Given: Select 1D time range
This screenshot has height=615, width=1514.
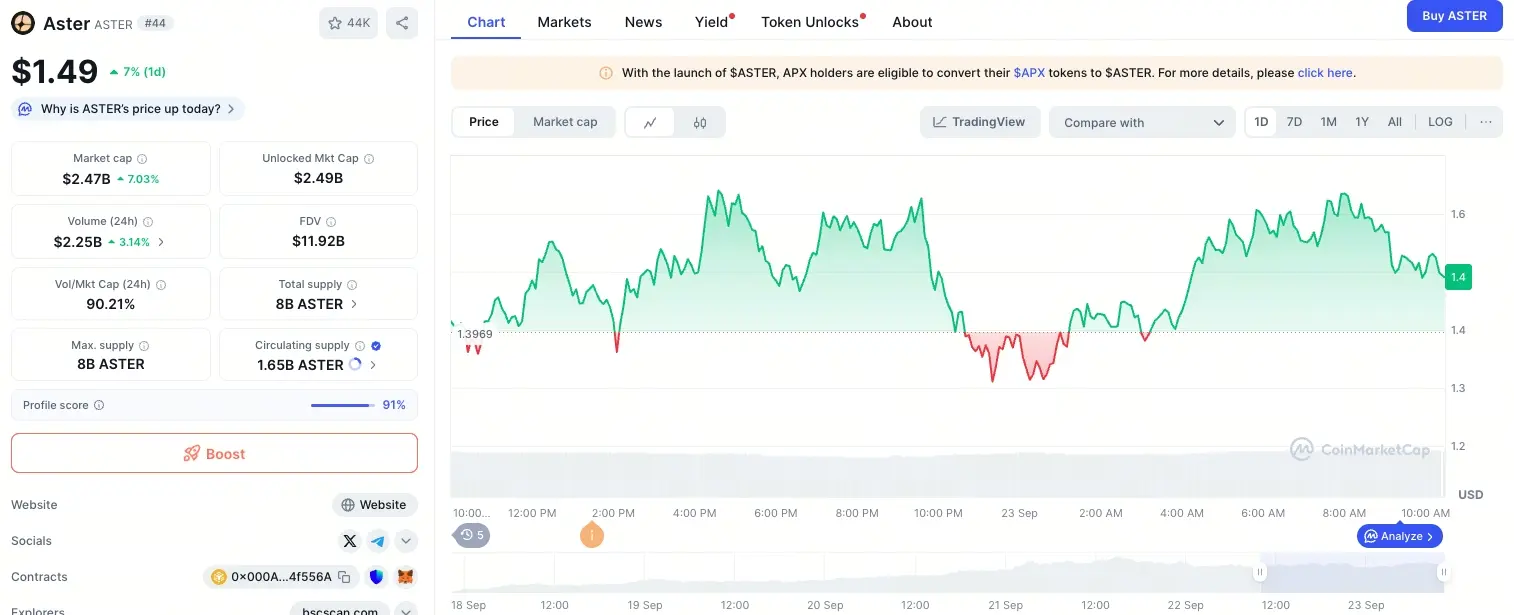Looking at the screenshot, I should pyautogui.click(x=1261, y=122).
